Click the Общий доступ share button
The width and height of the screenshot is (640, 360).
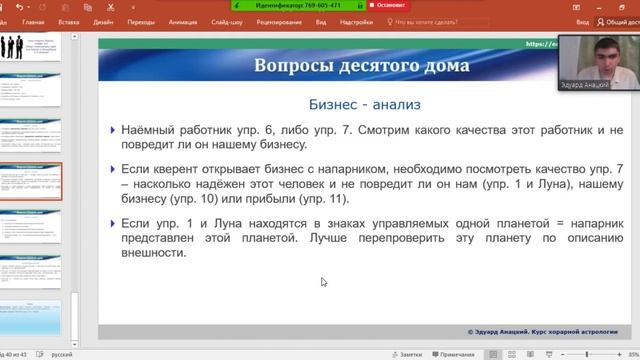pyautogui.click(x=618, y=22)
